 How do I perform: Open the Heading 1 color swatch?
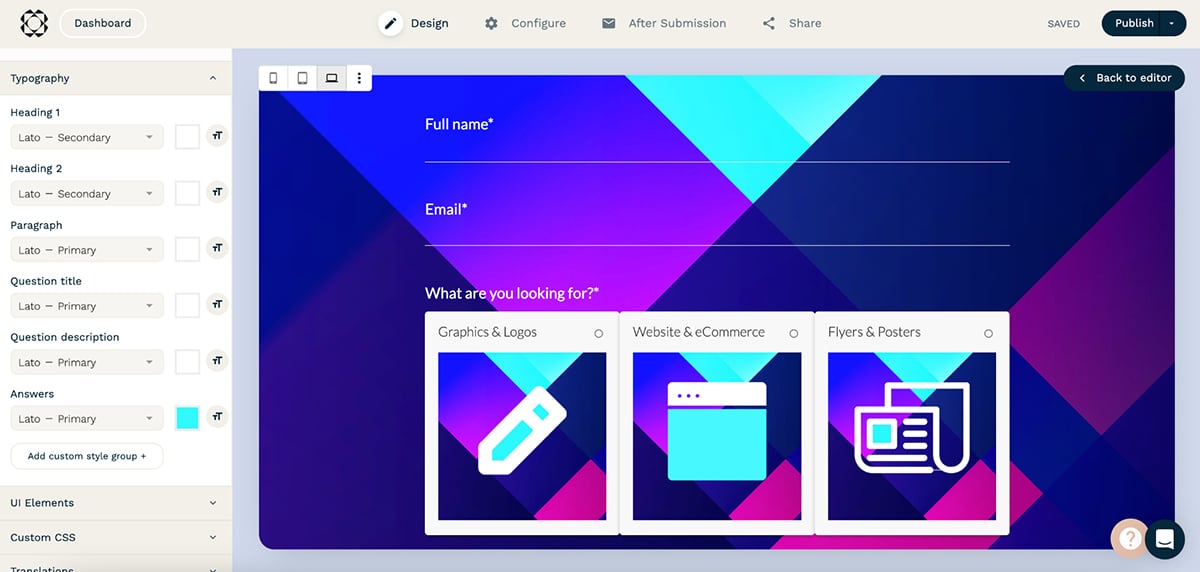[x=187, y=137]
